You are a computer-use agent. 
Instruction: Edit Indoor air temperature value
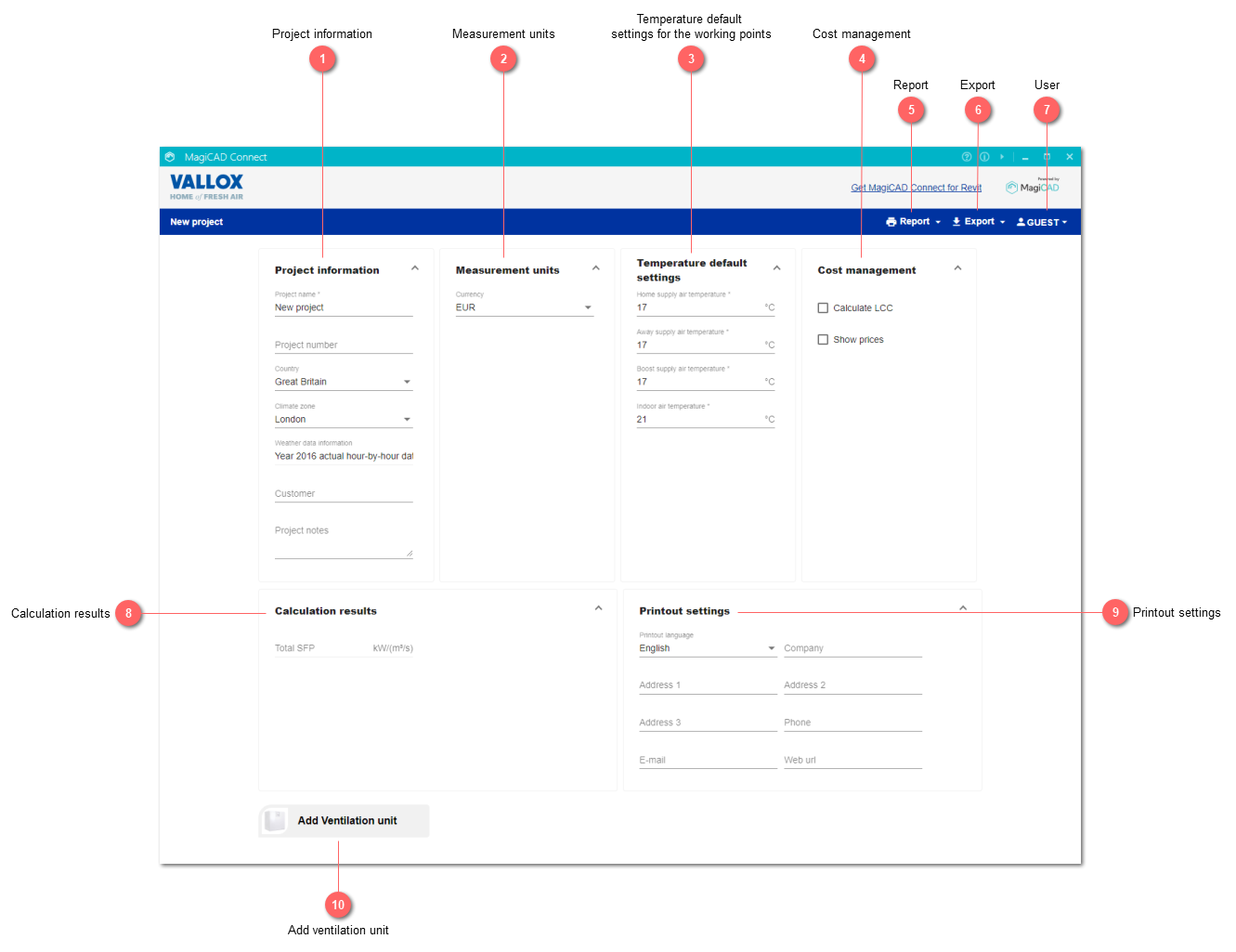(706, 419)
